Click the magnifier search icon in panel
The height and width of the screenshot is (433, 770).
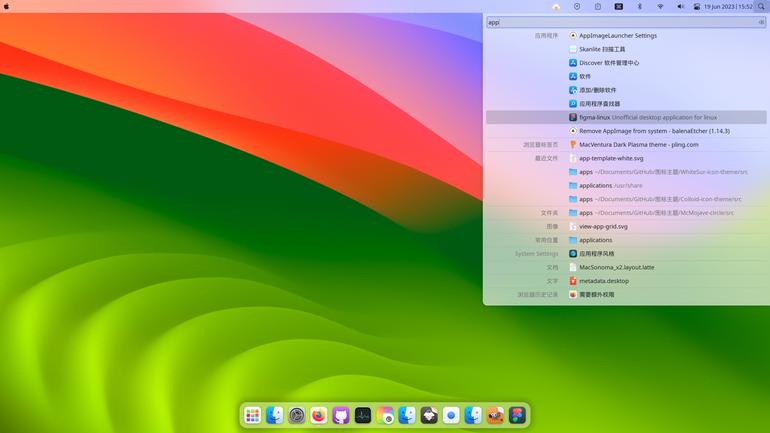[761, 7]
